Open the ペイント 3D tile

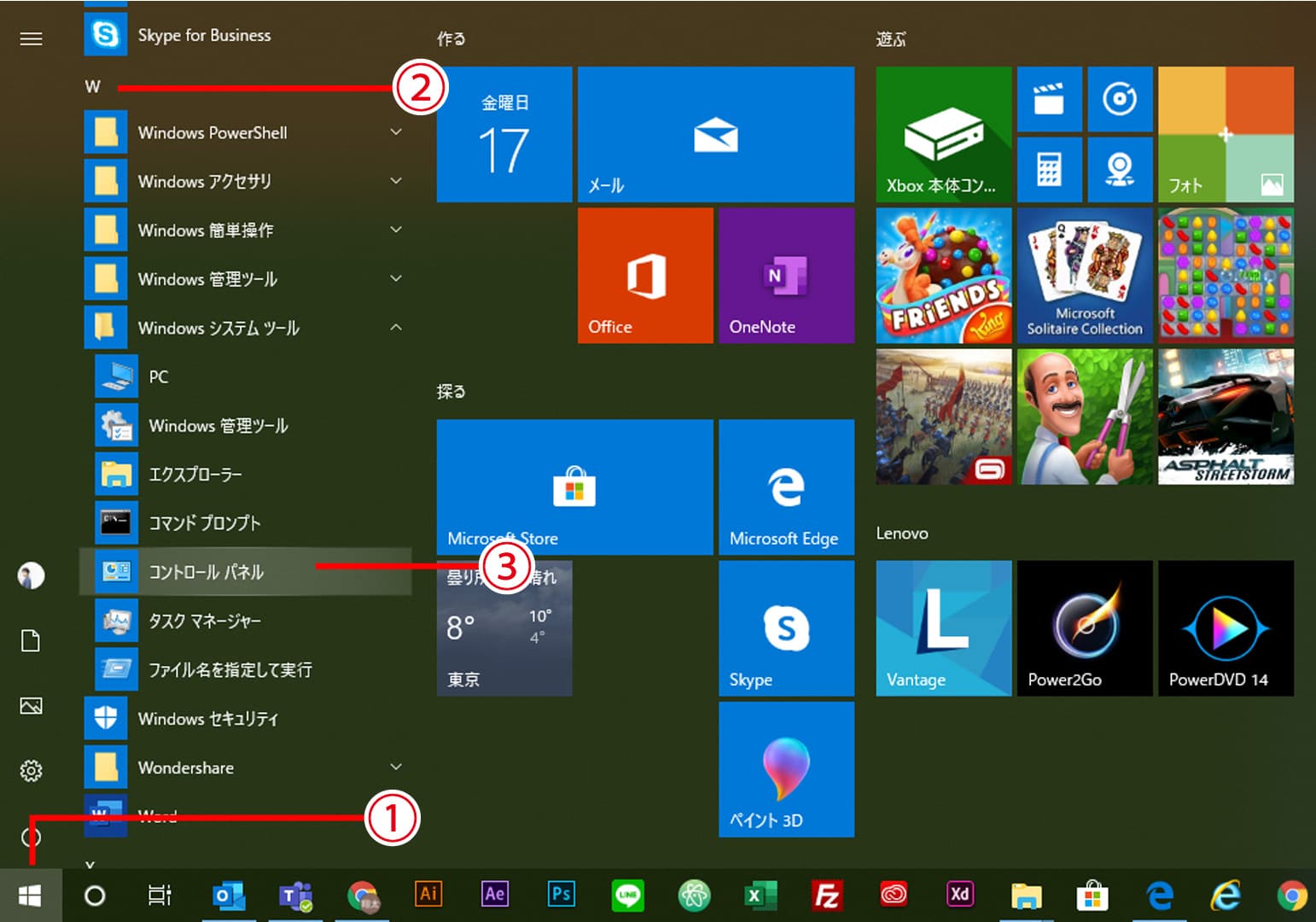pos(786,769)
